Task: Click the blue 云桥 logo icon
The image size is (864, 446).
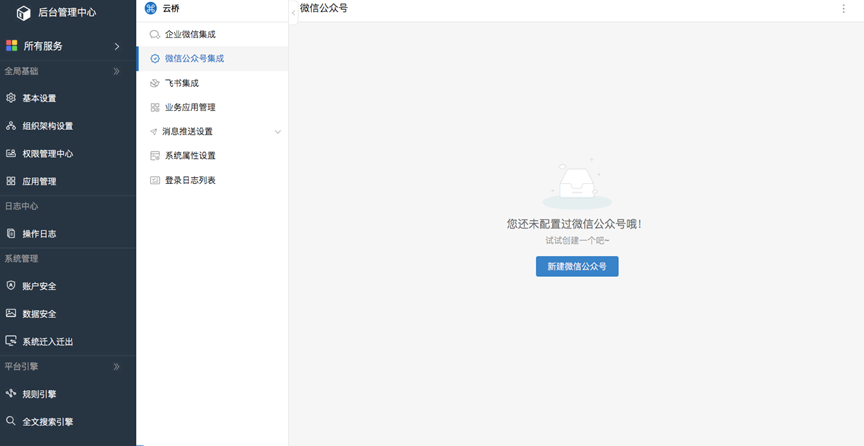Action: point(150,8)
